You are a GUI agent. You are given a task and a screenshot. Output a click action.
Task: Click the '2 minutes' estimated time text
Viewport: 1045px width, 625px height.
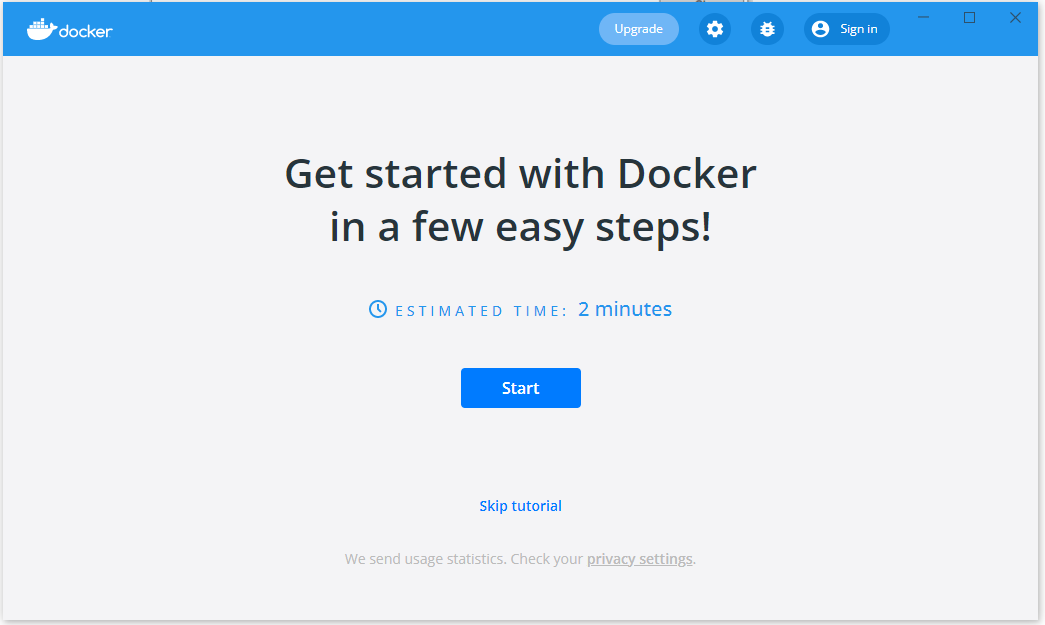(624, 309)
